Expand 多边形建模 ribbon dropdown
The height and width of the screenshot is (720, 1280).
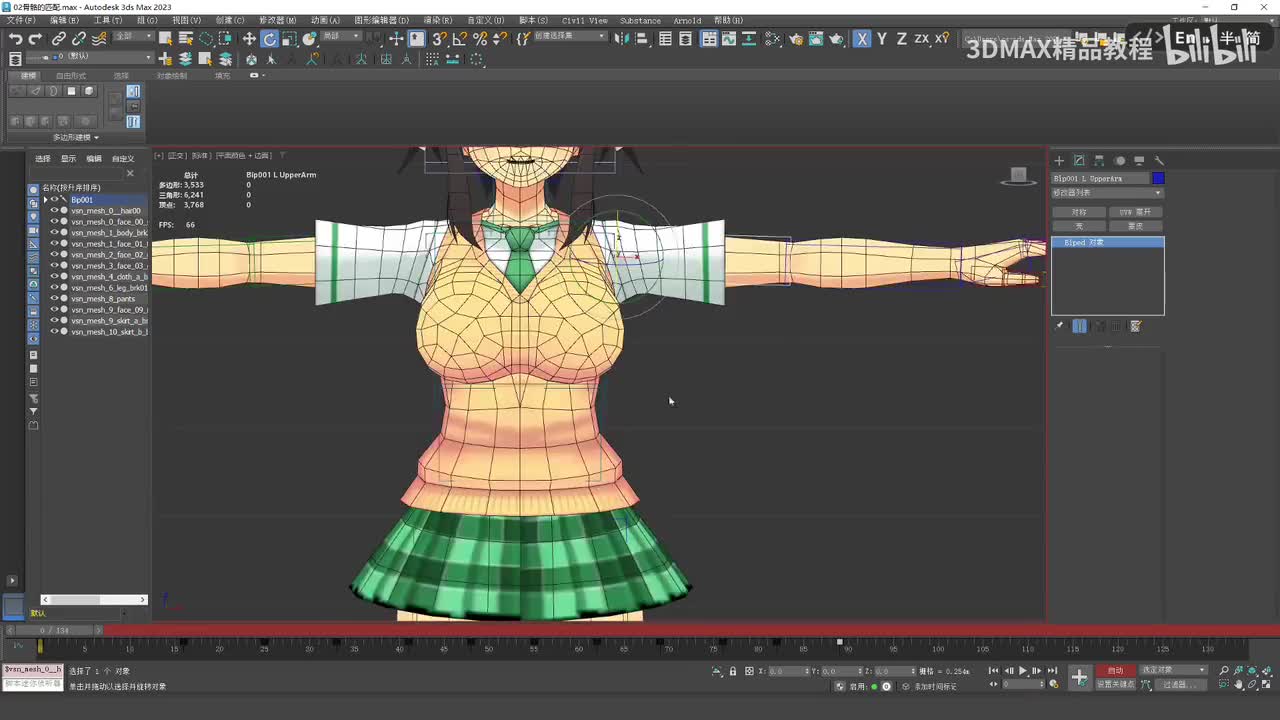point(76,137)
